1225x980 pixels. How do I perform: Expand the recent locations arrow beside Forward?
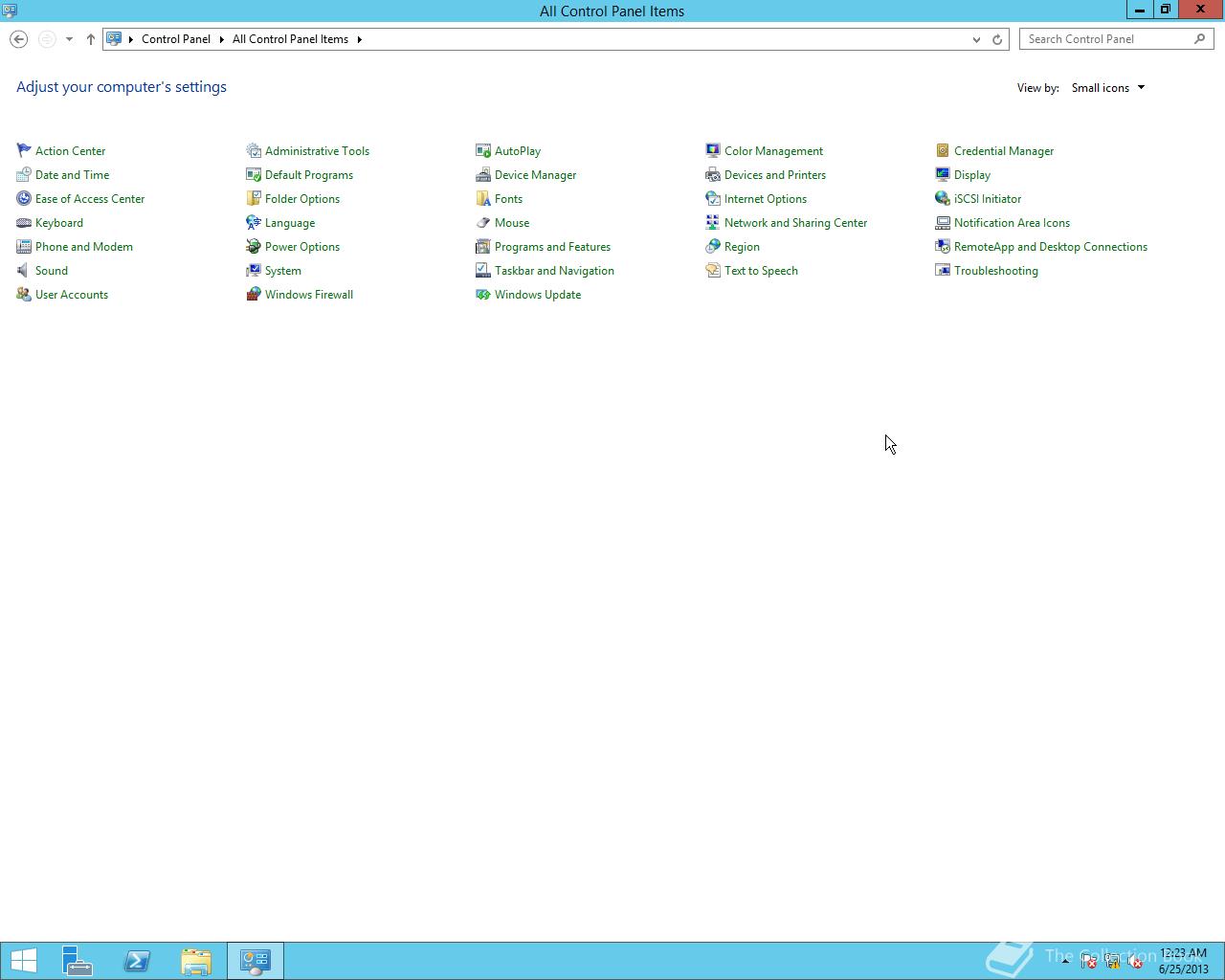click(69, 39)
